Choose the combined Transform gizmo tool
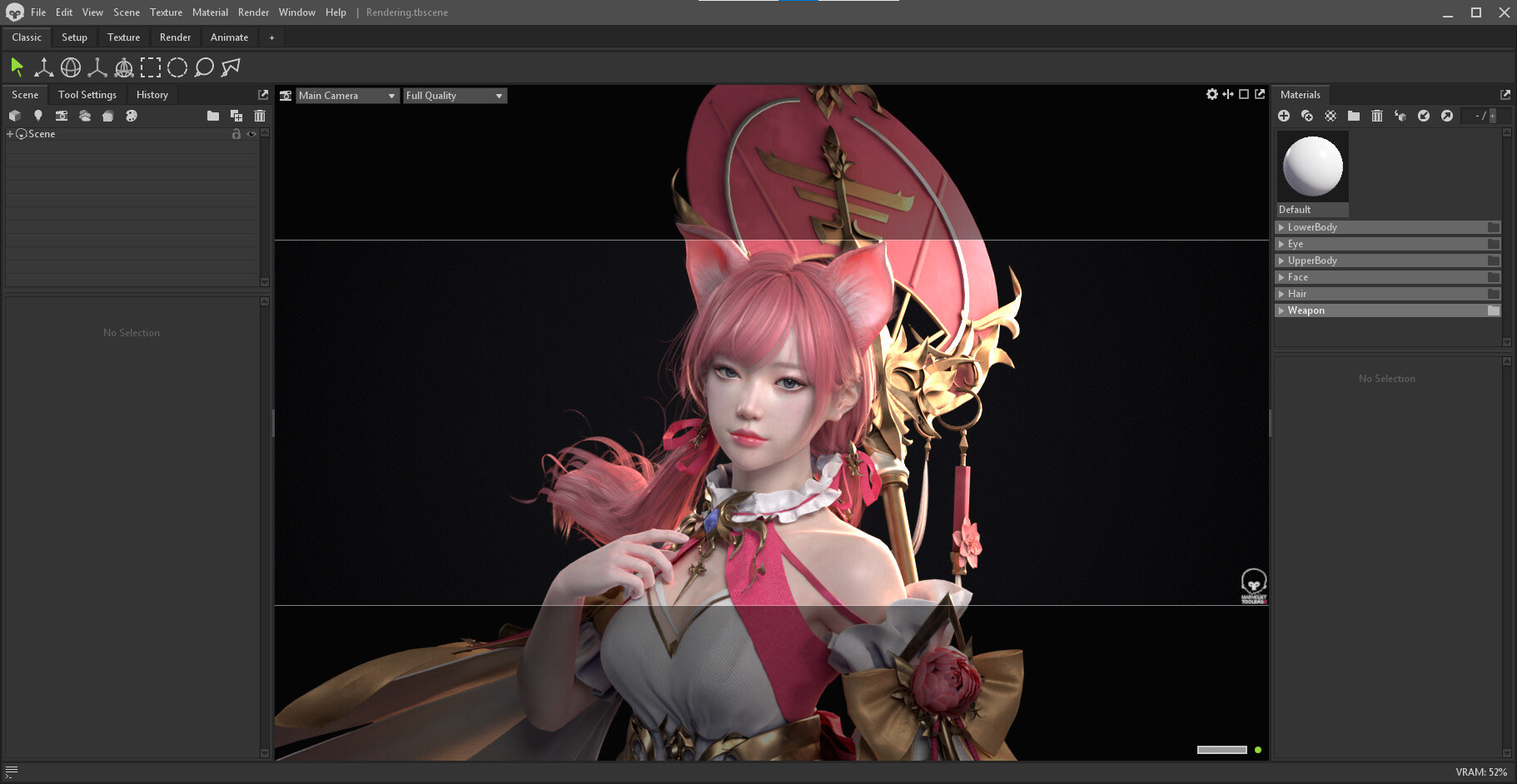The image size is (1517, 784). (x=124, y=67)
